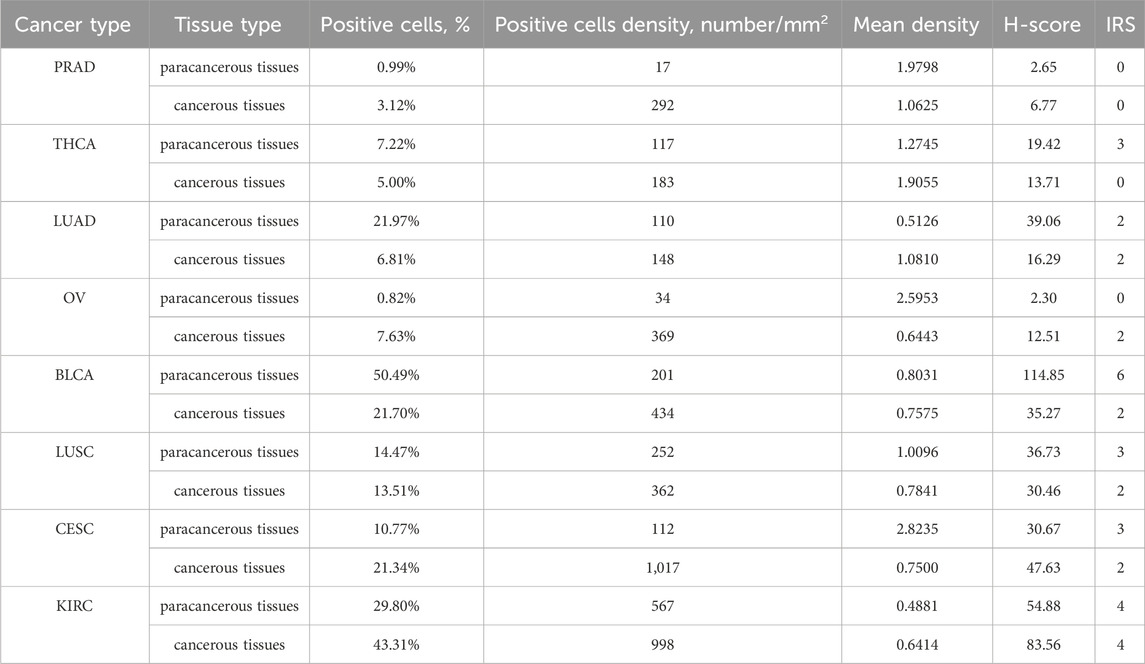Select the KIRC cancer type cell
The width and height of the screenshot is (1145, 664).
[74, 606]
